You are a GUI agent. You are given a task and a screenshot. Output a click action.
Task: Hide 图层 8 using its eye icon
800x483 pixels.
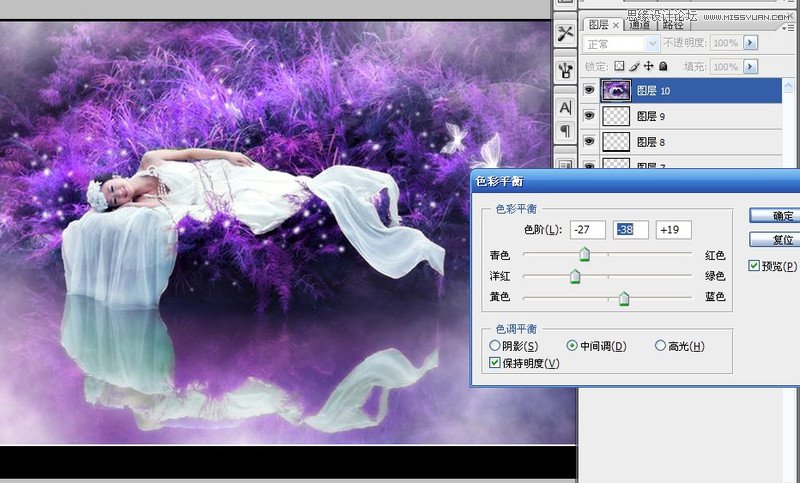pyautogui.click(x=589, y=141)
